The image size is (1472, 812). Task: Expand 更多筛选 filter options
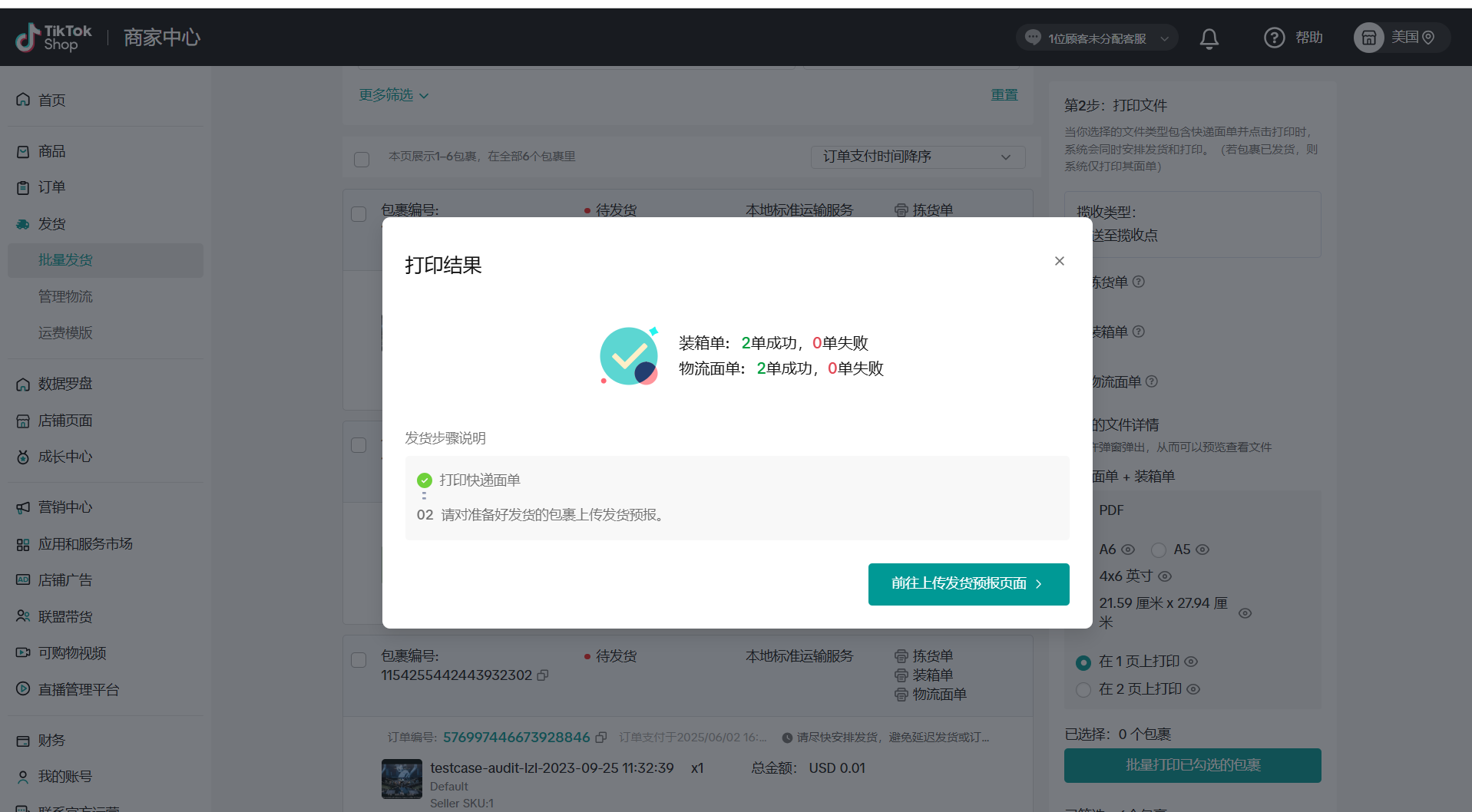click(394, 95)
